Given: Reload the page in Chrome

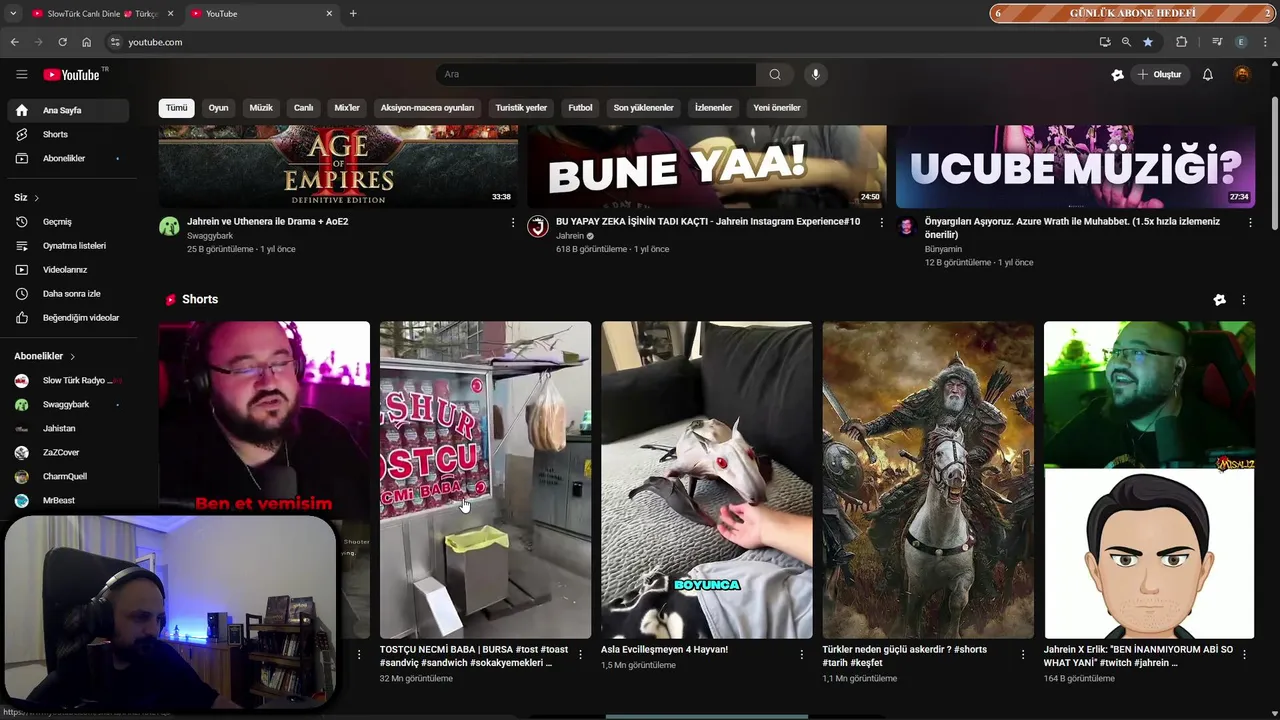Looking at the screenshot, I should [62, 42].
